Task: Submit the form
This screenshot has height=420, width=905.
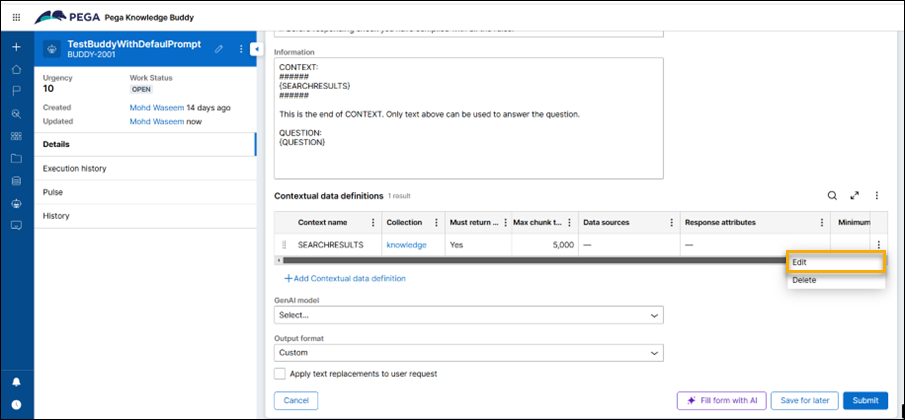Action: [865, 400]
